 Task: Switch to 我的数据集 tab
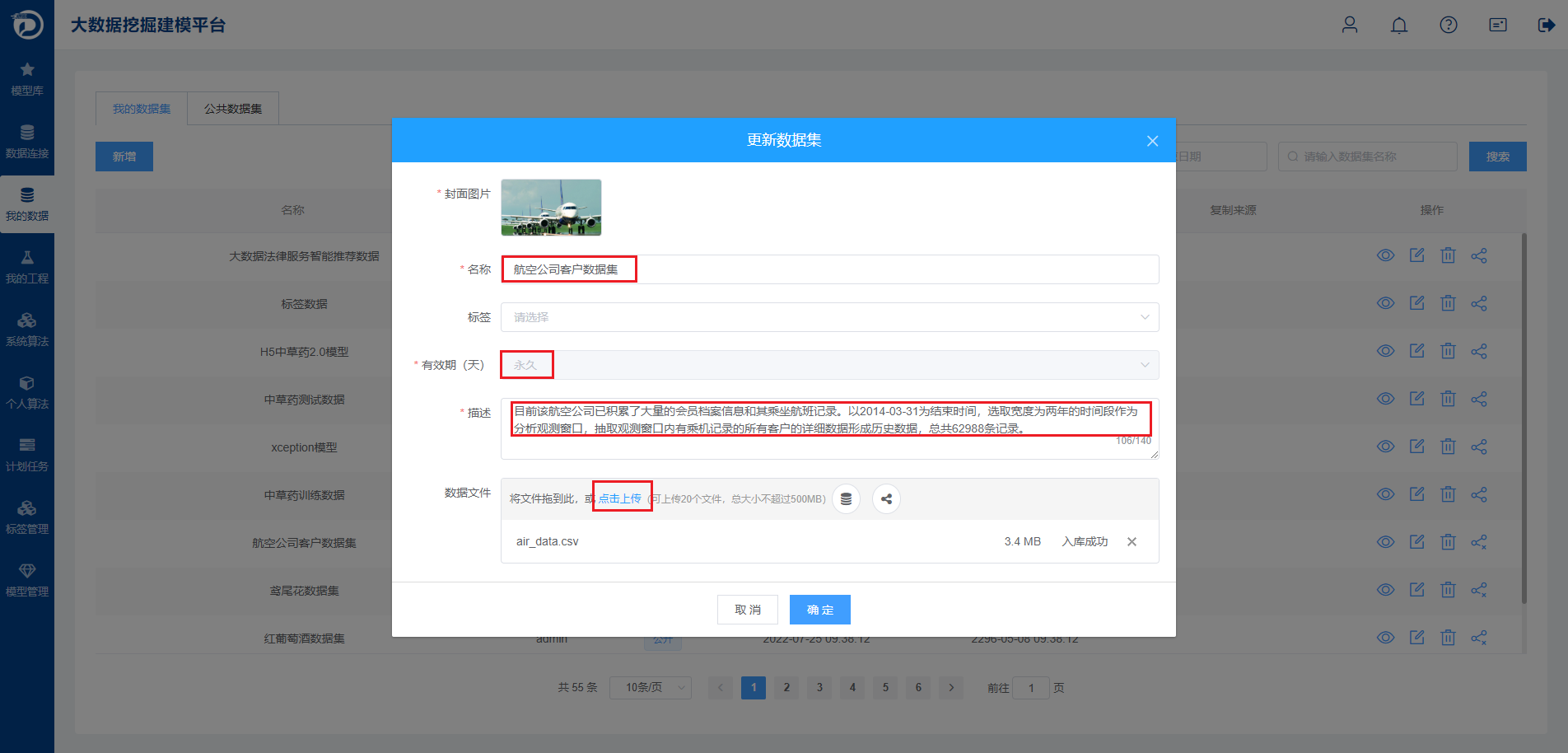[x=142, y=109]
